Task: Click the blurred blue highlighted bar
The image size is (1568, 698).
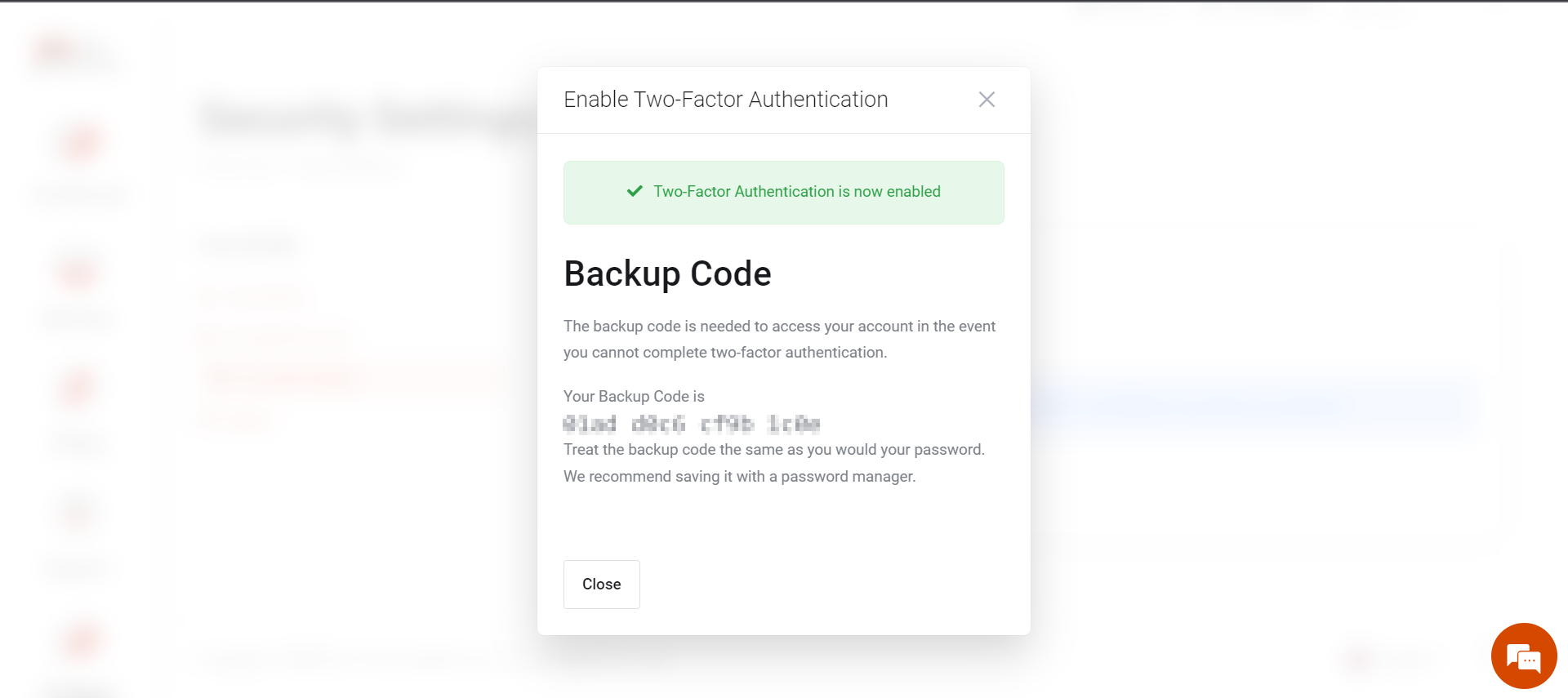Action: pos(1254,404)
